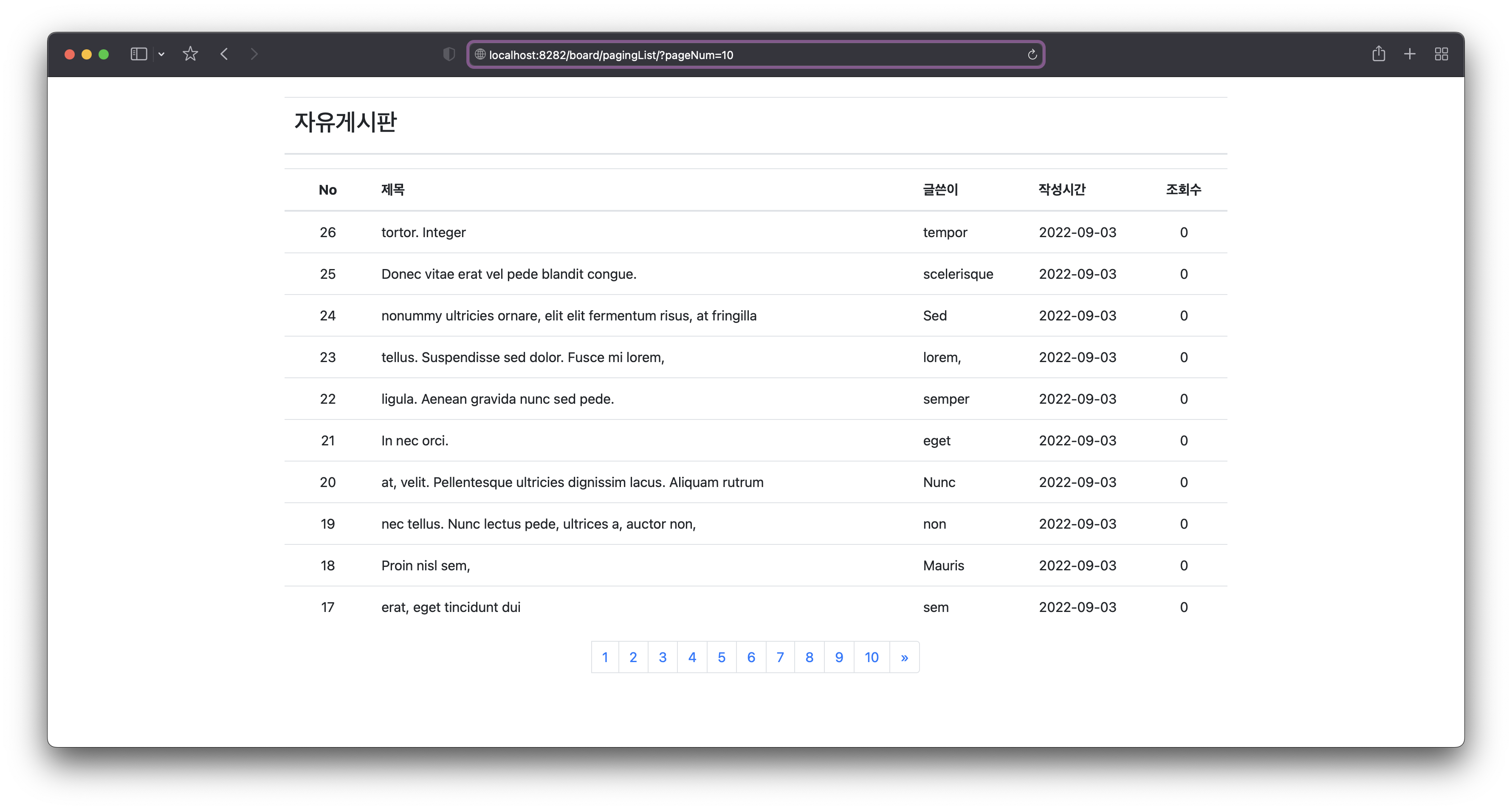Open the sidebar options dropdown chevron

tap(161, 55)
